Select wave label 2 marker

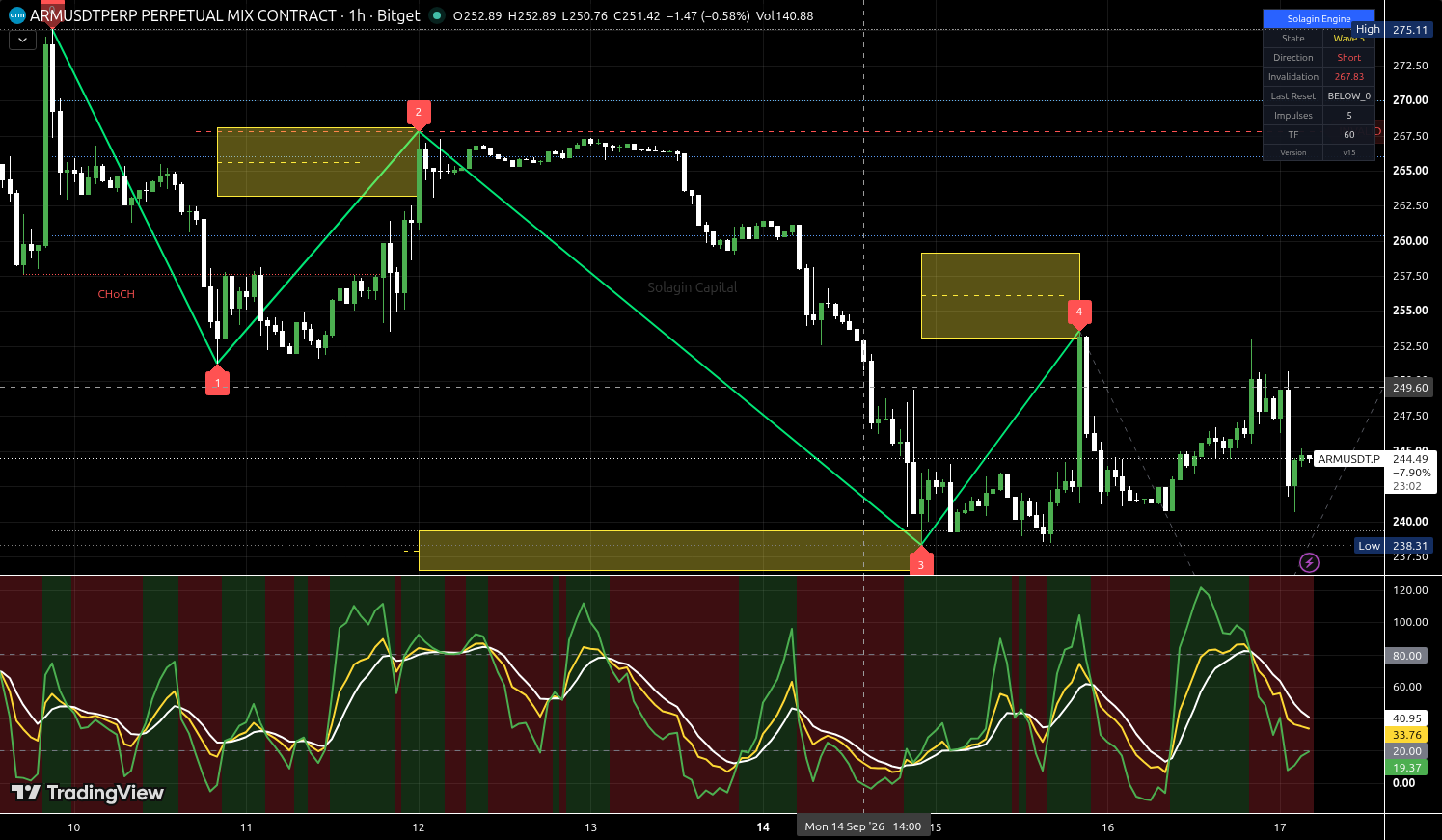418,112
